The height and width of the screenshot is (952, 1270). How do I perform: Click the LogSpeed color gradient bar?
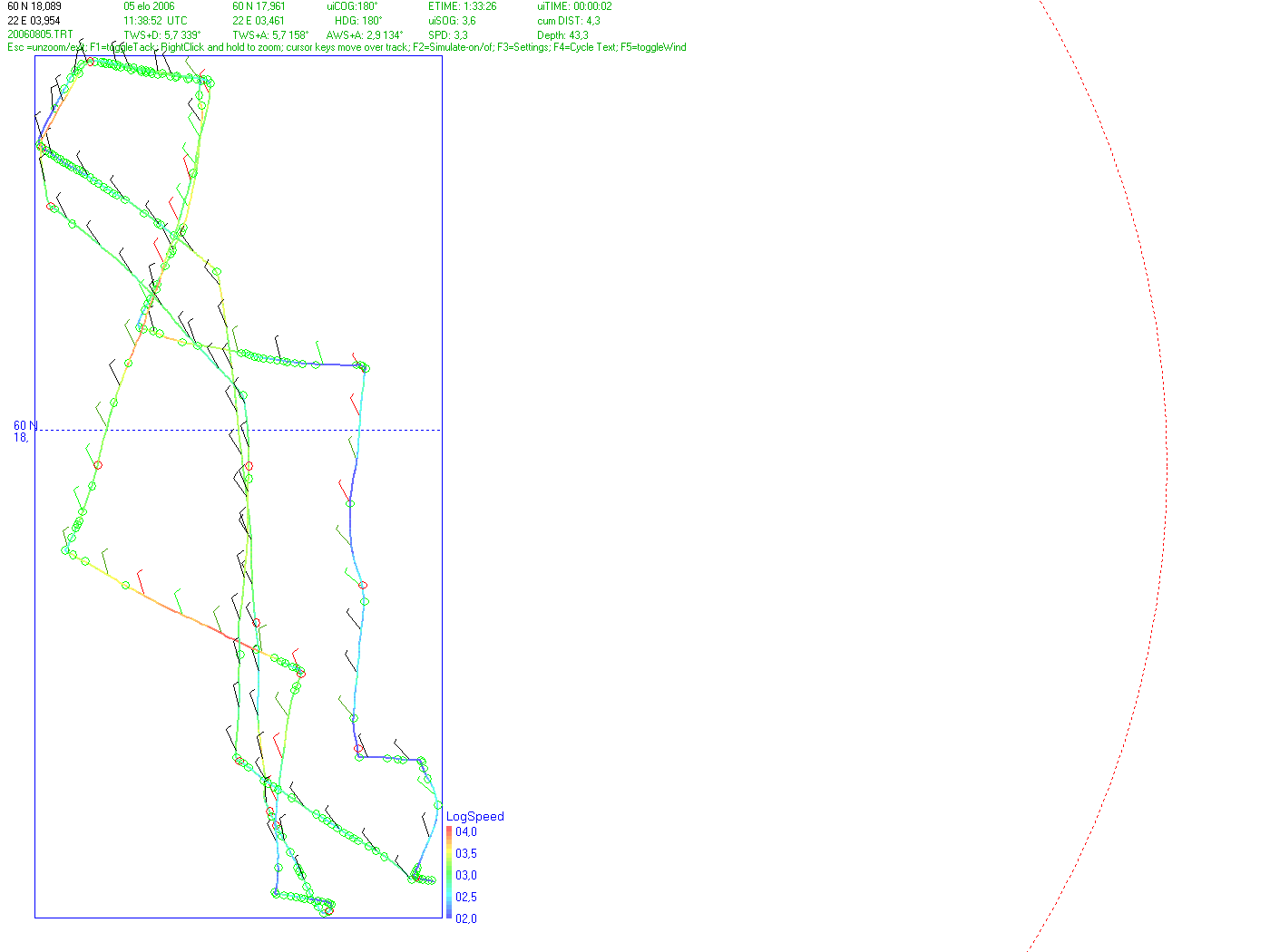449,873
